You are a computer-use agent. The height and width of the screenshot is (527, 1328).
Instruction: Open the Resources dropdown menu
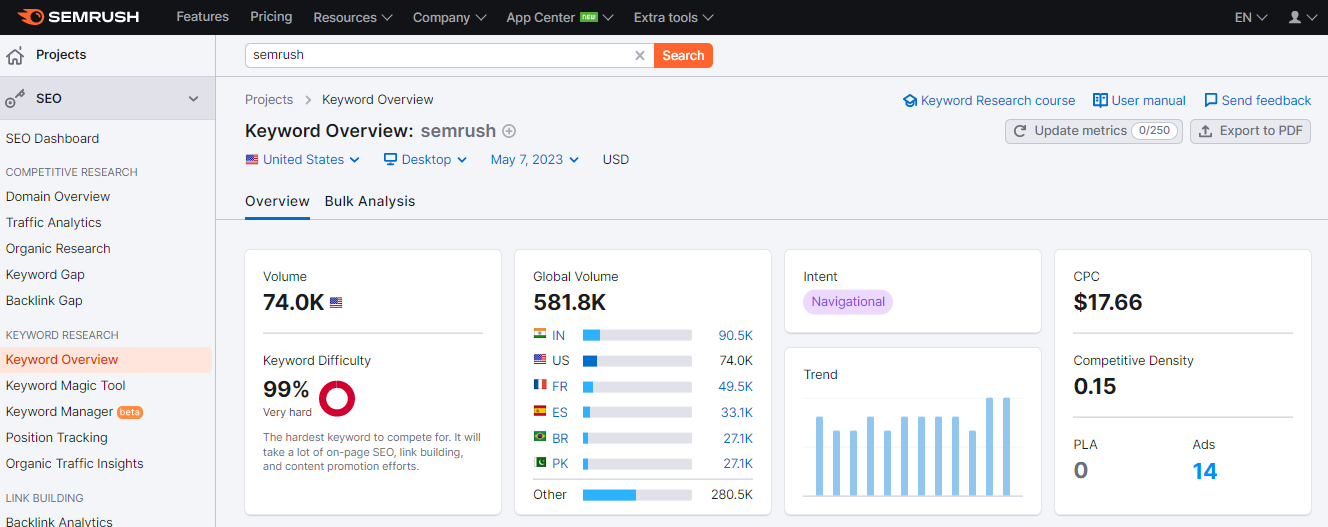pos(353,17)
